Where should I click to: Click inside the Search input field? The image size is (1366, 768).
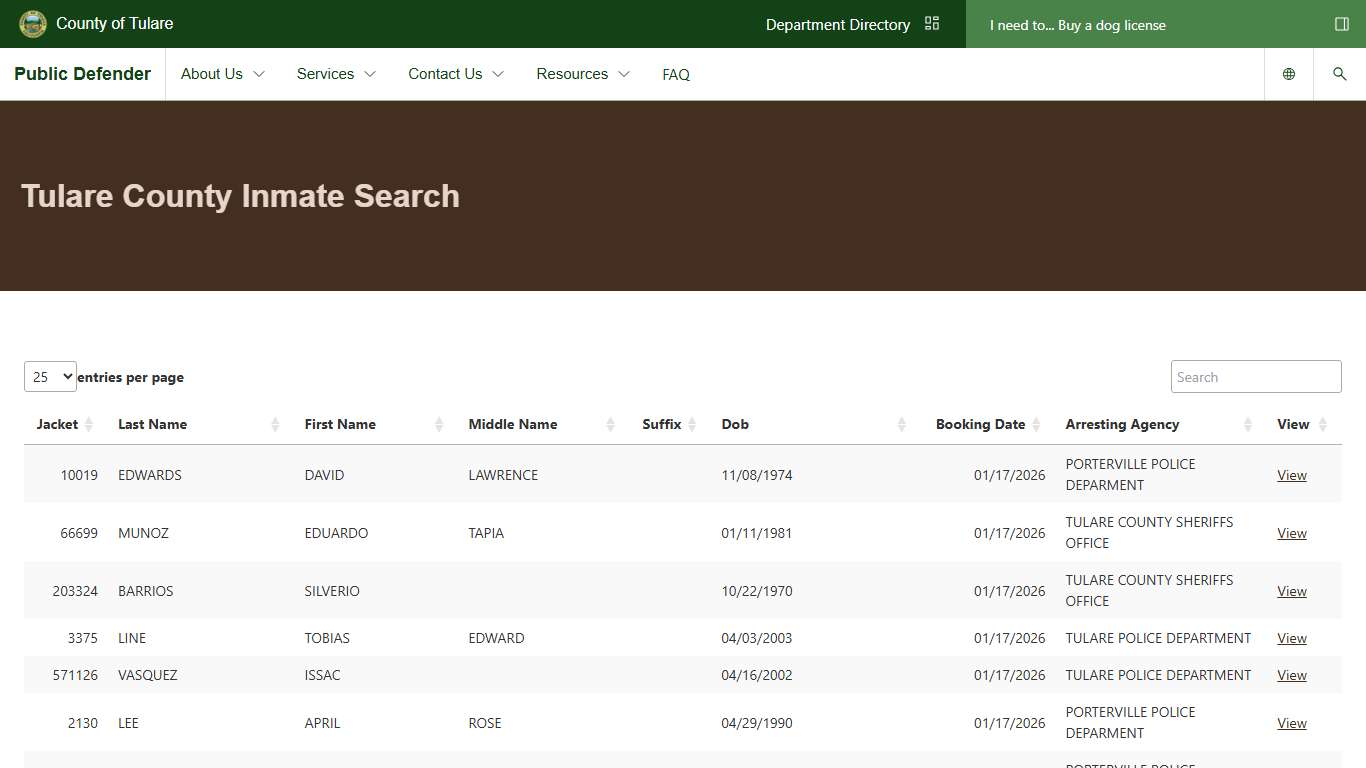tap(1255, 376)
